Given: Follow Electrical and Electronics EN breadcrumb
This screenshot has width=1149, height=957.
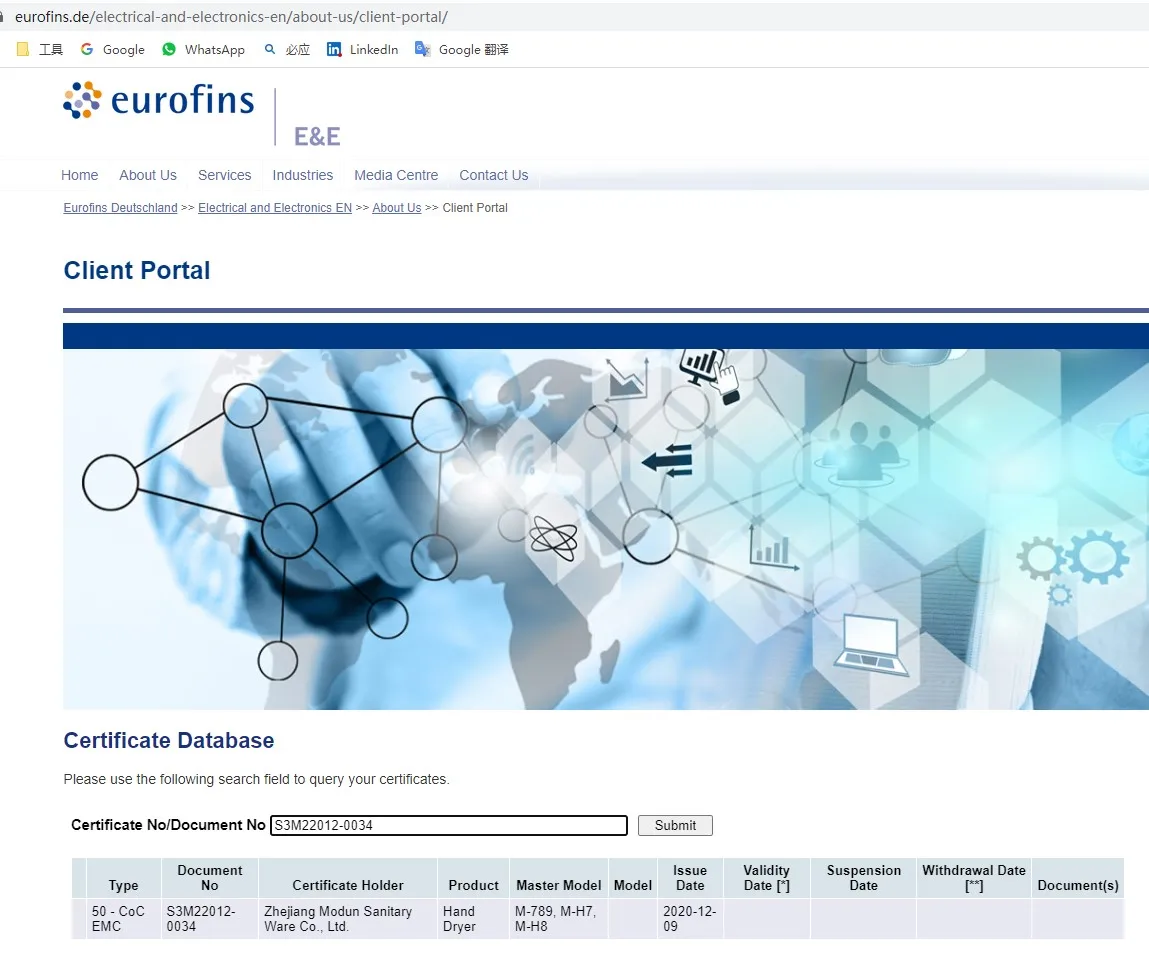Looking at the screenshot, I should coord(275,208).
